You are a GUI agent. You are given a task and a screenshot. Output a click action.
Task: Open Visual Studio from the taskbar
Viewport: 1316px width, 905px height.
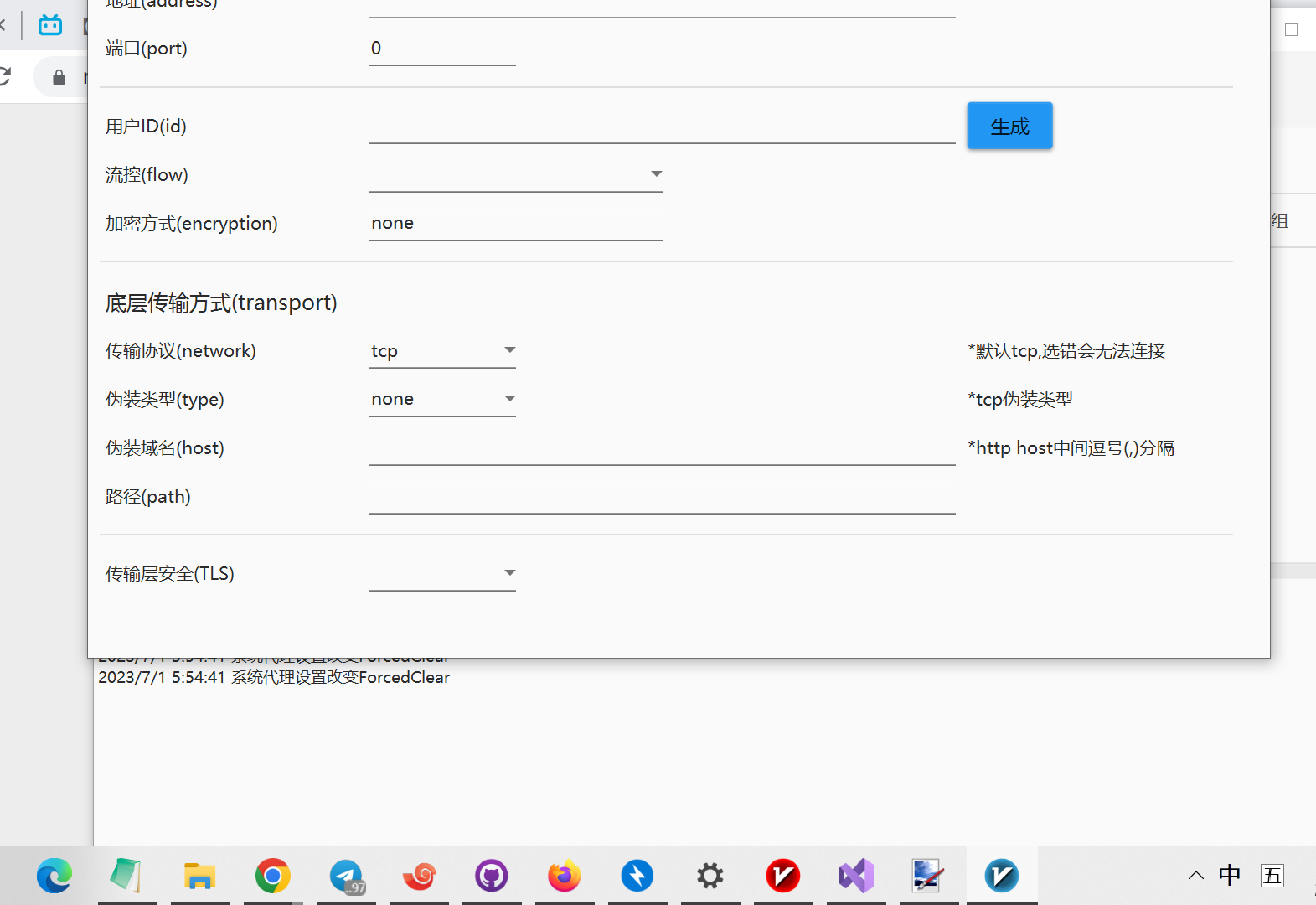click(x=856, y=877)
